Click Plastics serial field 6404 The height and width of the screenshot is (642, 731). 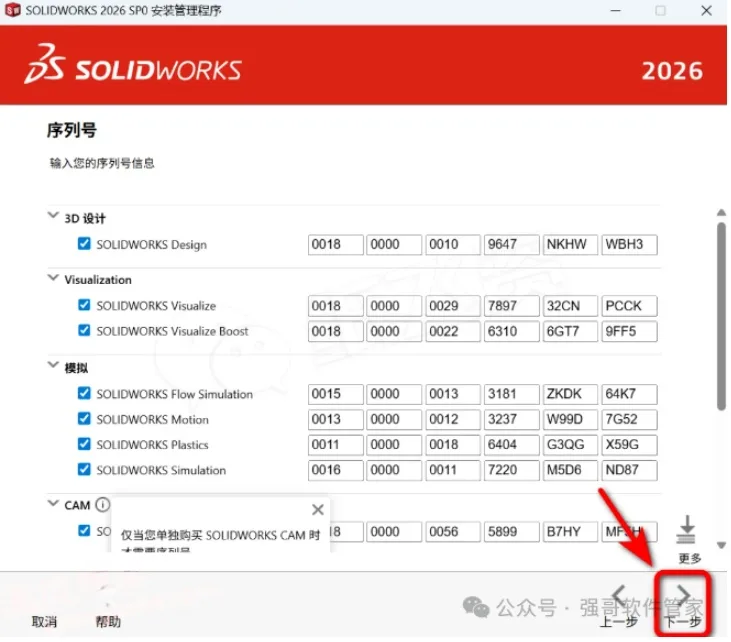tap(511, 444)
